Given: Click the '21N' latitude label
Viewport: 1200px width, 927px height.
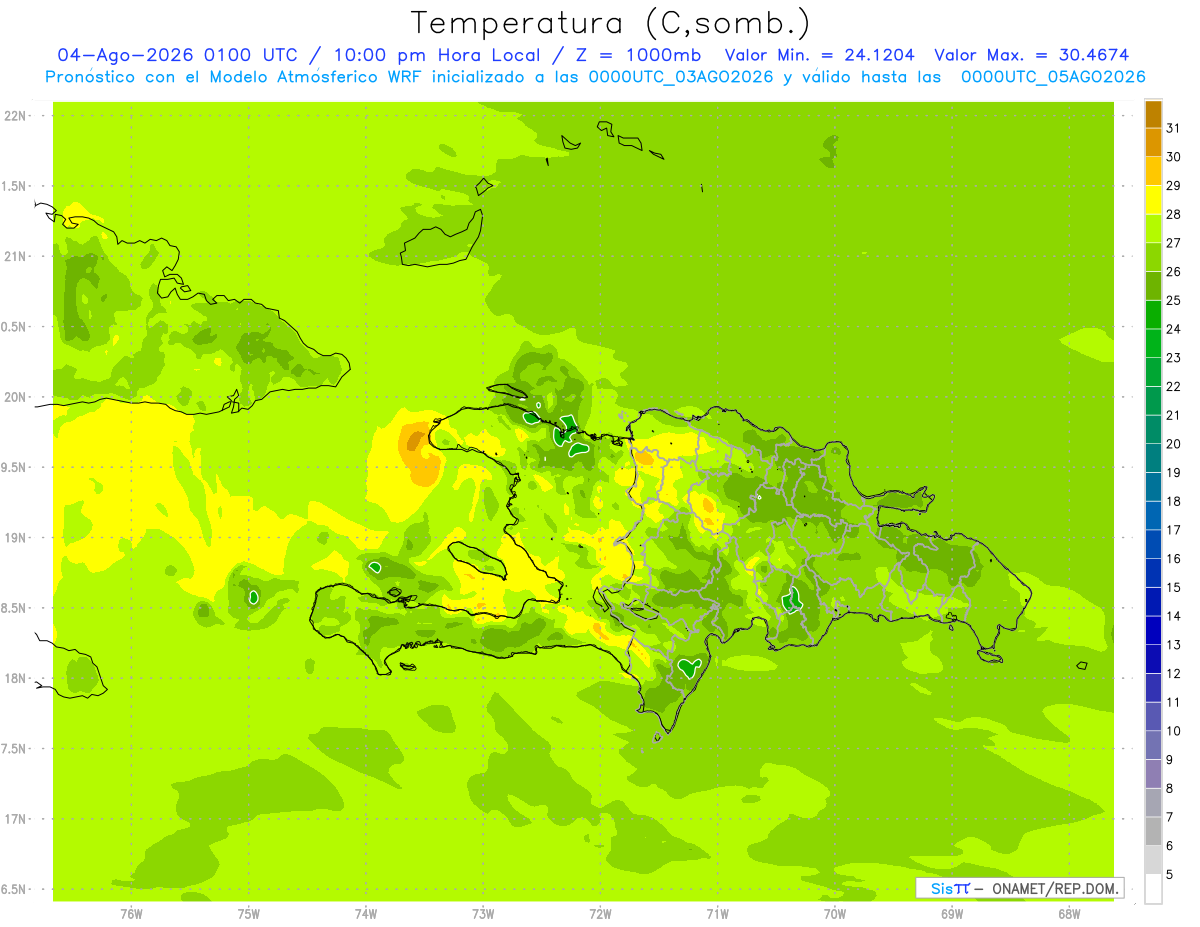Looking at the screenshot, I should [x=17, y=256].
